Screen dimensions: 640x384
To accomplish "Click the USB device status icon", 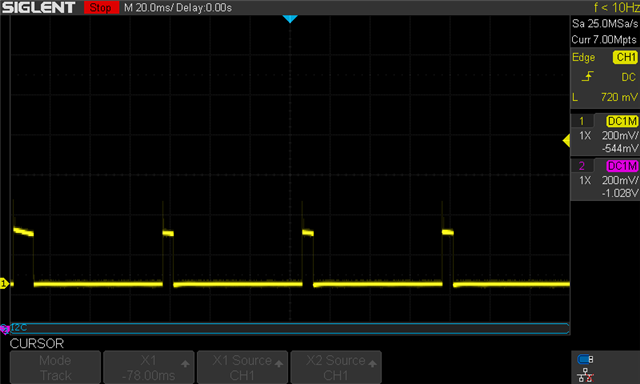I will tap(585, 360).
